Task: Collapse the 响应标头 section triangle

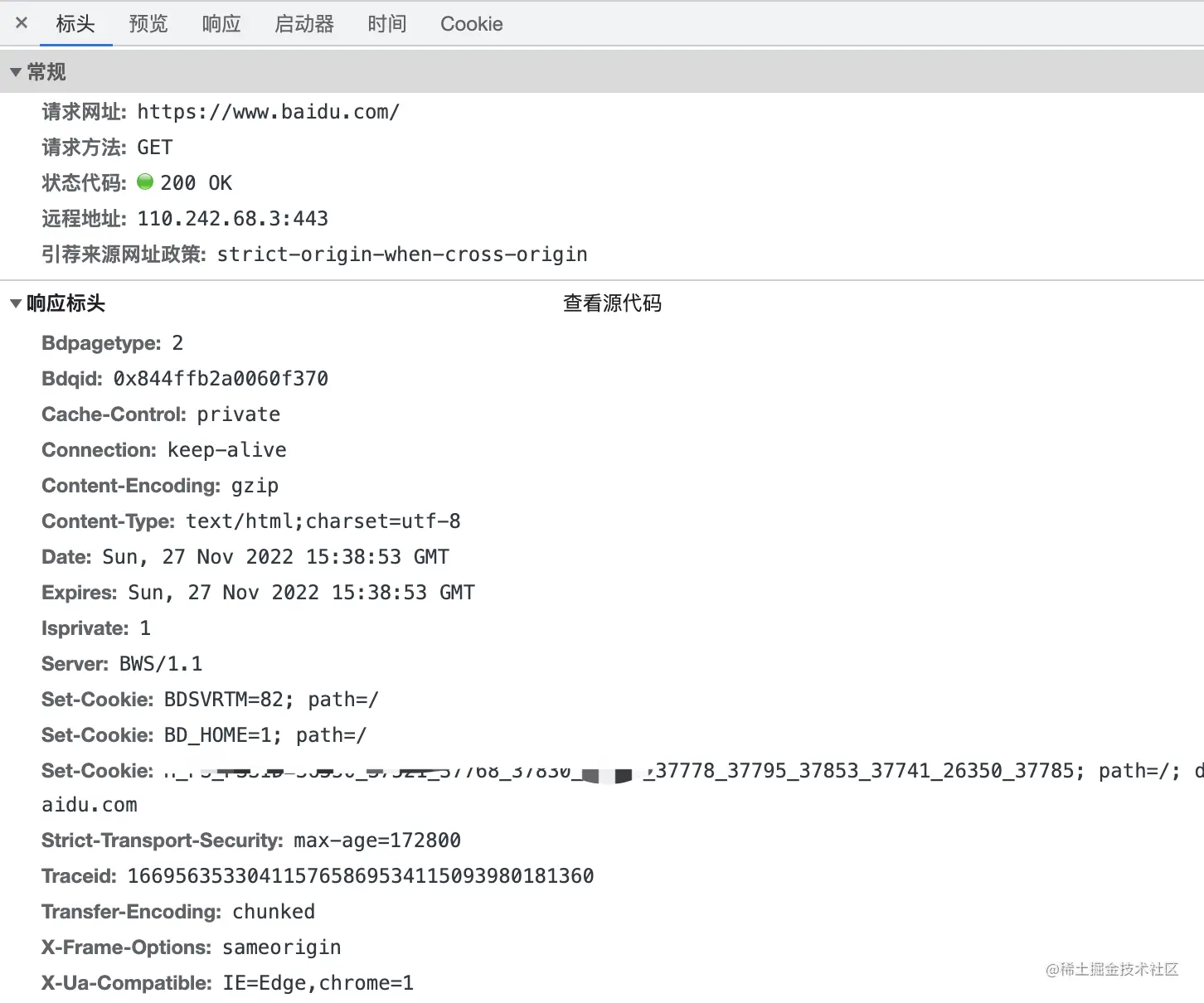Action: tap(16, 303)
